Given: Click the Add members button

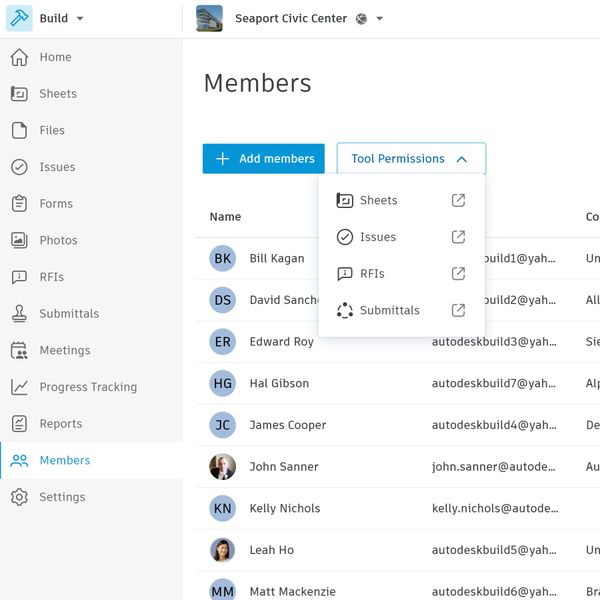Looking at the screenshot, I should tap(263, 159).
